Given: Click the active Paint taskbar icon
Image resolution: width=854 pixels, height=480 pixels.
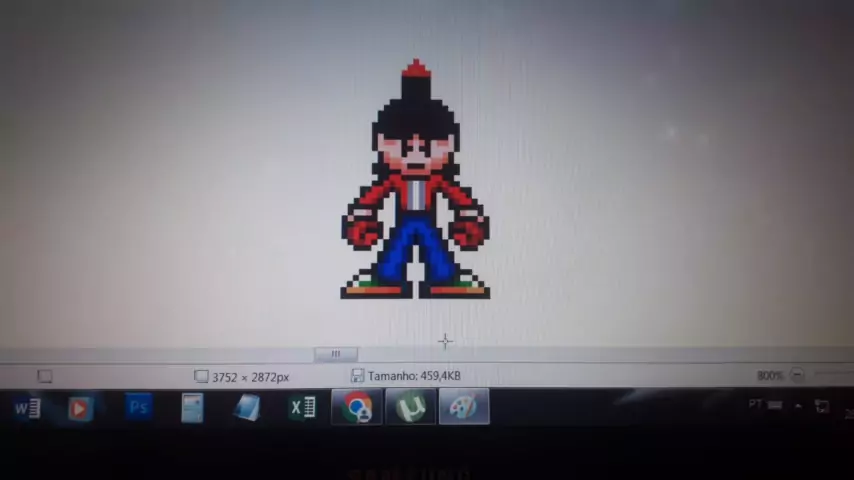Looking at the screenshot, I should point(464,408).
